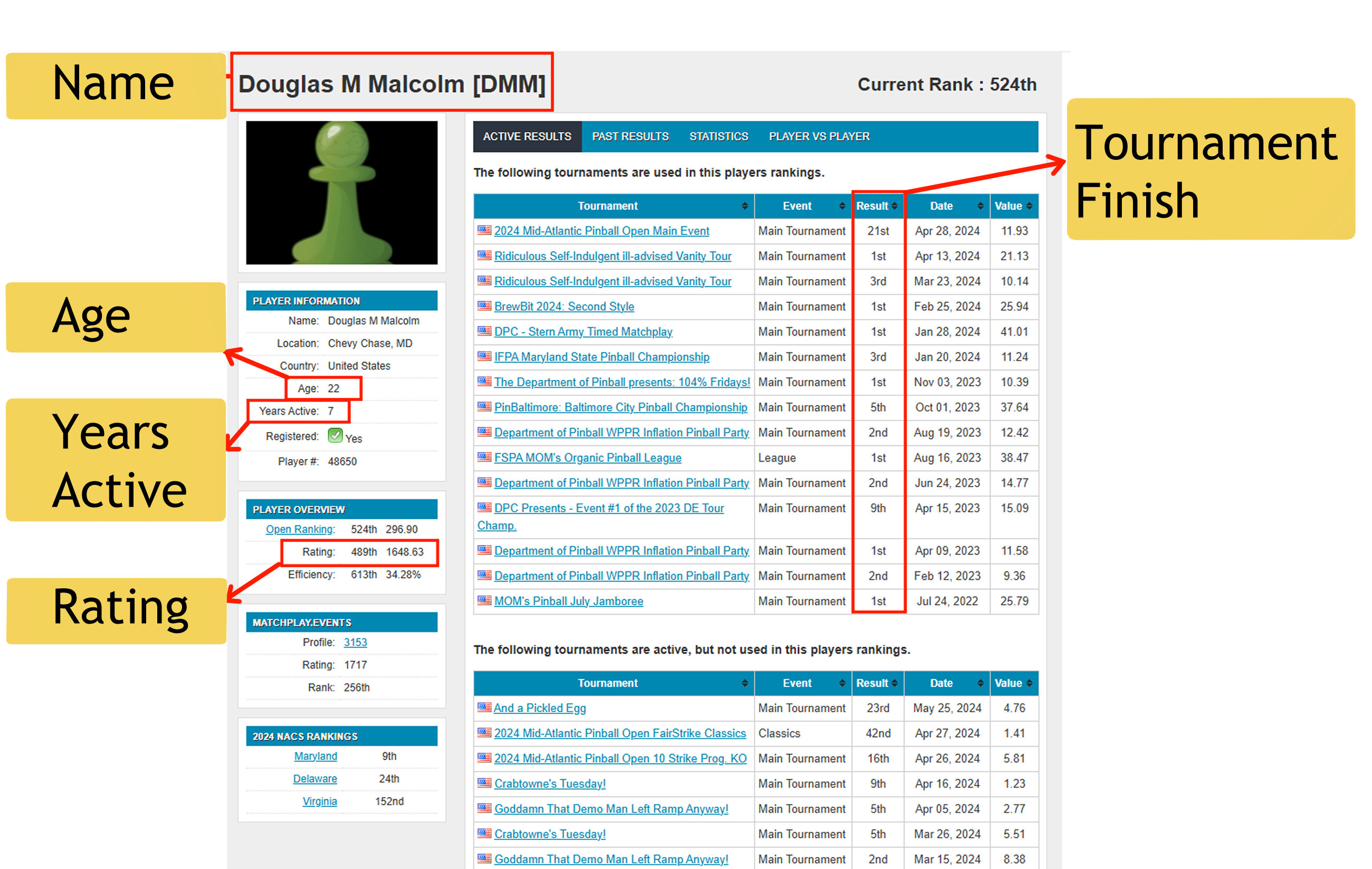The width and height of the screenshot is (1372, 869).
Task: Open Maryland NACS rankings link
Action: click(x=315, y=756)
